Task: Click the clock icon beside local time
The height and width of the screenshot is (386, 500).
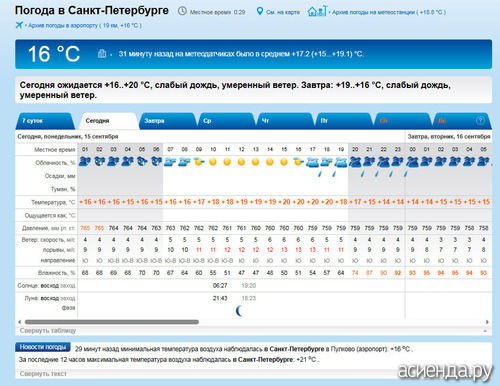Action: [x=182, y=11]
